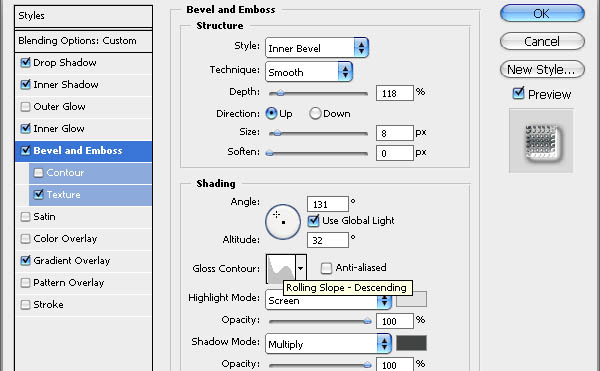Enable the Color Overlay checkbox
600x371 pixels.
[x=25, y=239]
